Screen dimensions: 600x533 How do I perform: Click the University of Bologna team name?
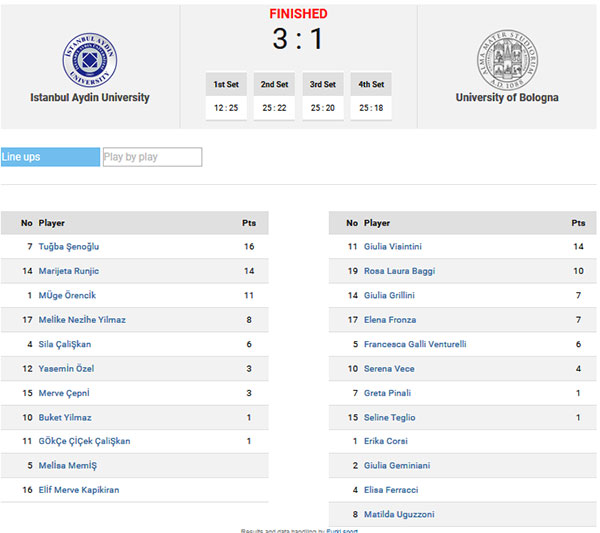[507, 98]
